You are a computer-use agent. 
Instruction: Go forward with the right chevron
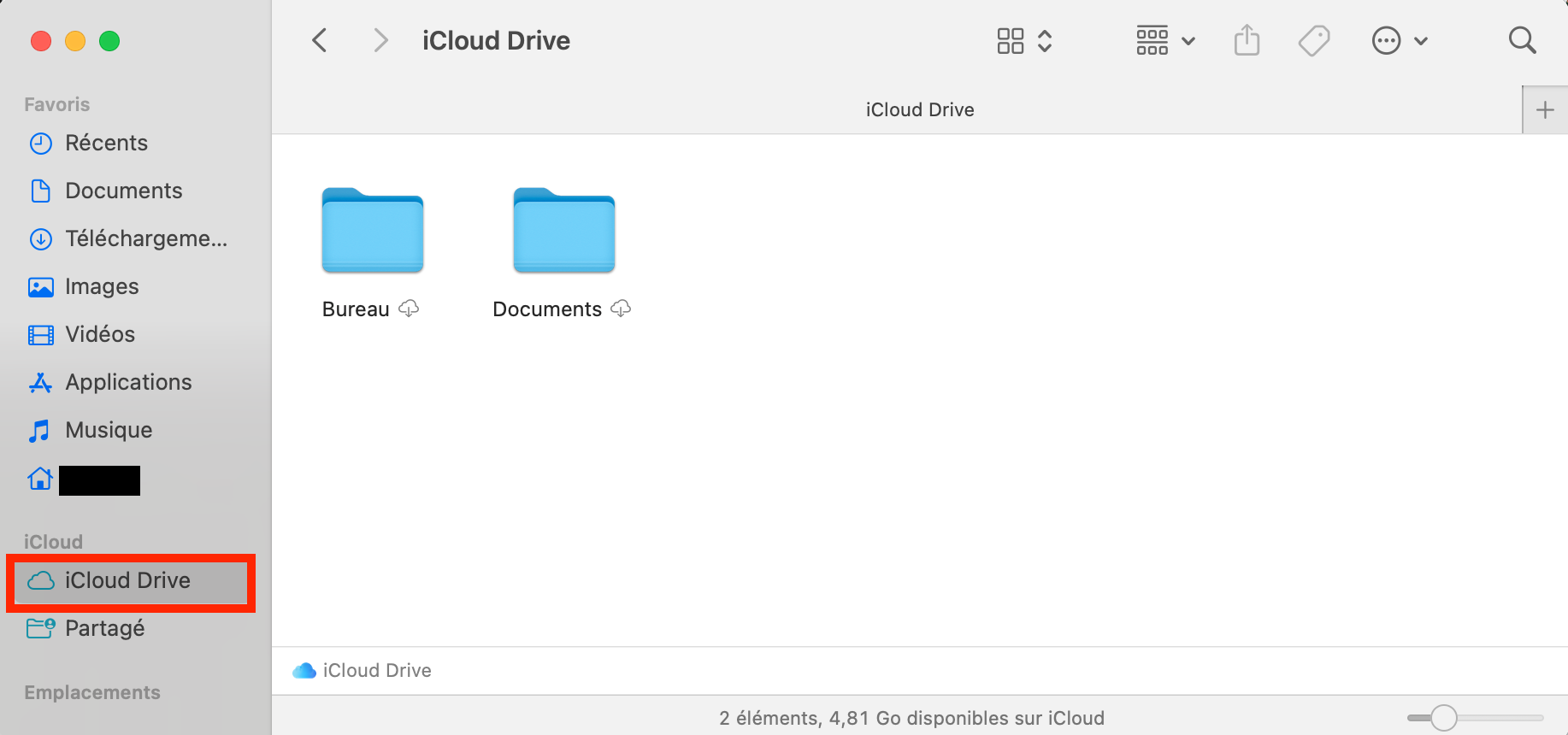(381, 40)
